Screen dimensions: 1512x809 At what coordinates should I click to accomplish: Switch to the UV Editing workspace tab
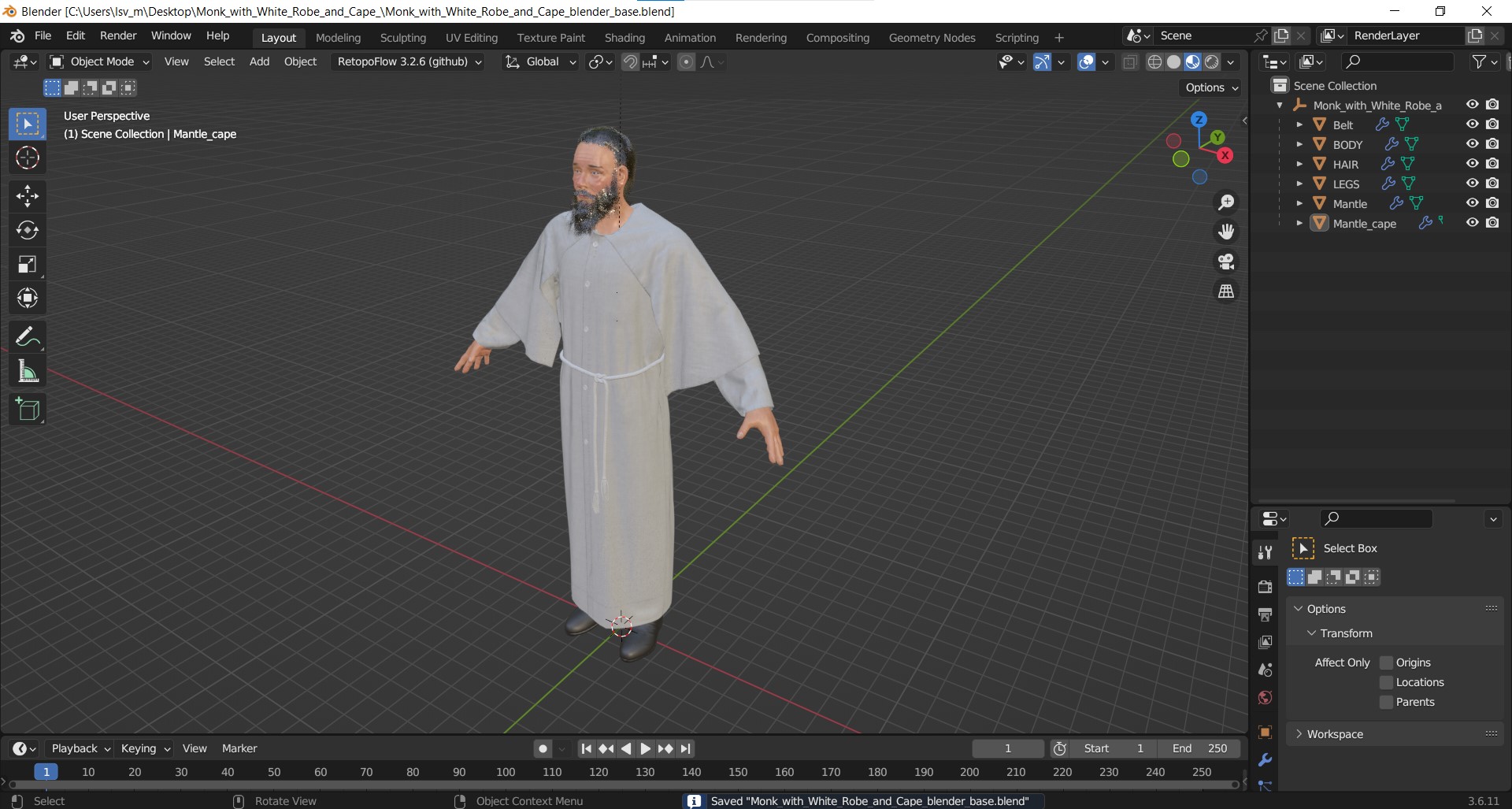point(472,38)
